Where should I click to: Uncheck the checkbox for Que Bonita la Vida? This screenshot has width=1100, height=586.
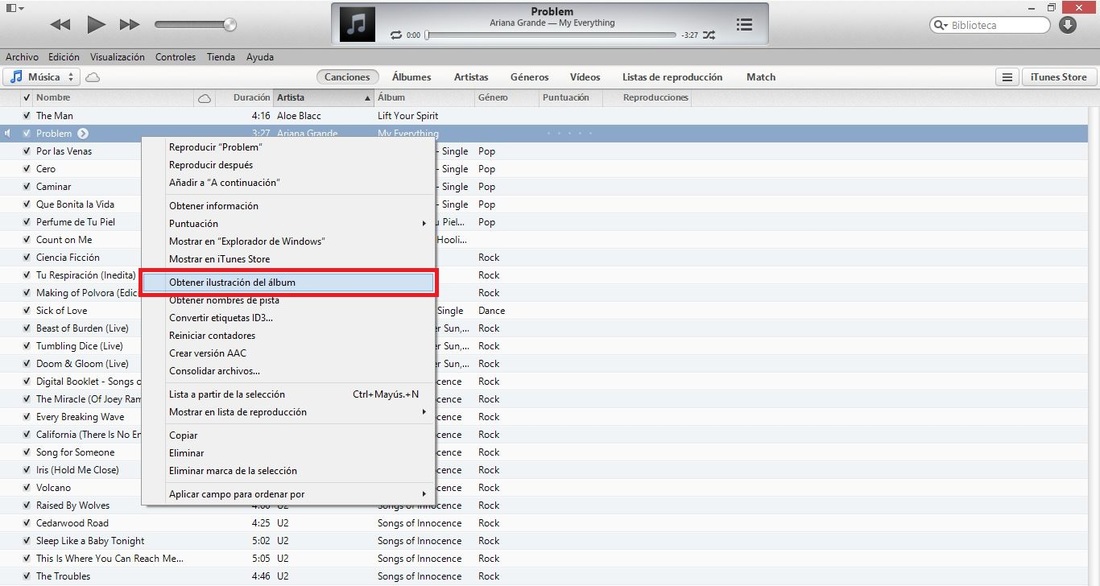(27, 204)
